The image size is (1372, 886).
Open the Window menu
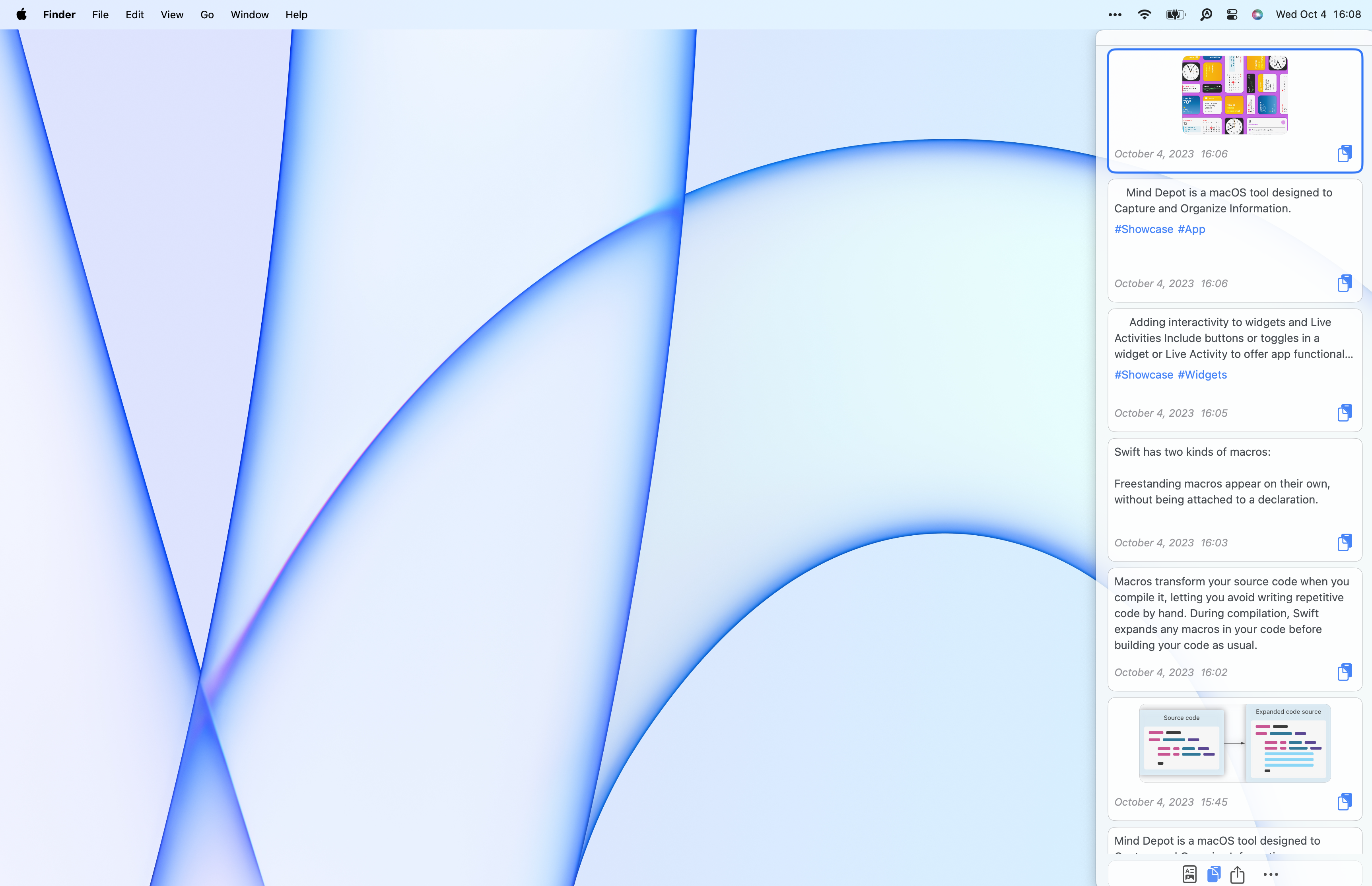click(250, 14)
